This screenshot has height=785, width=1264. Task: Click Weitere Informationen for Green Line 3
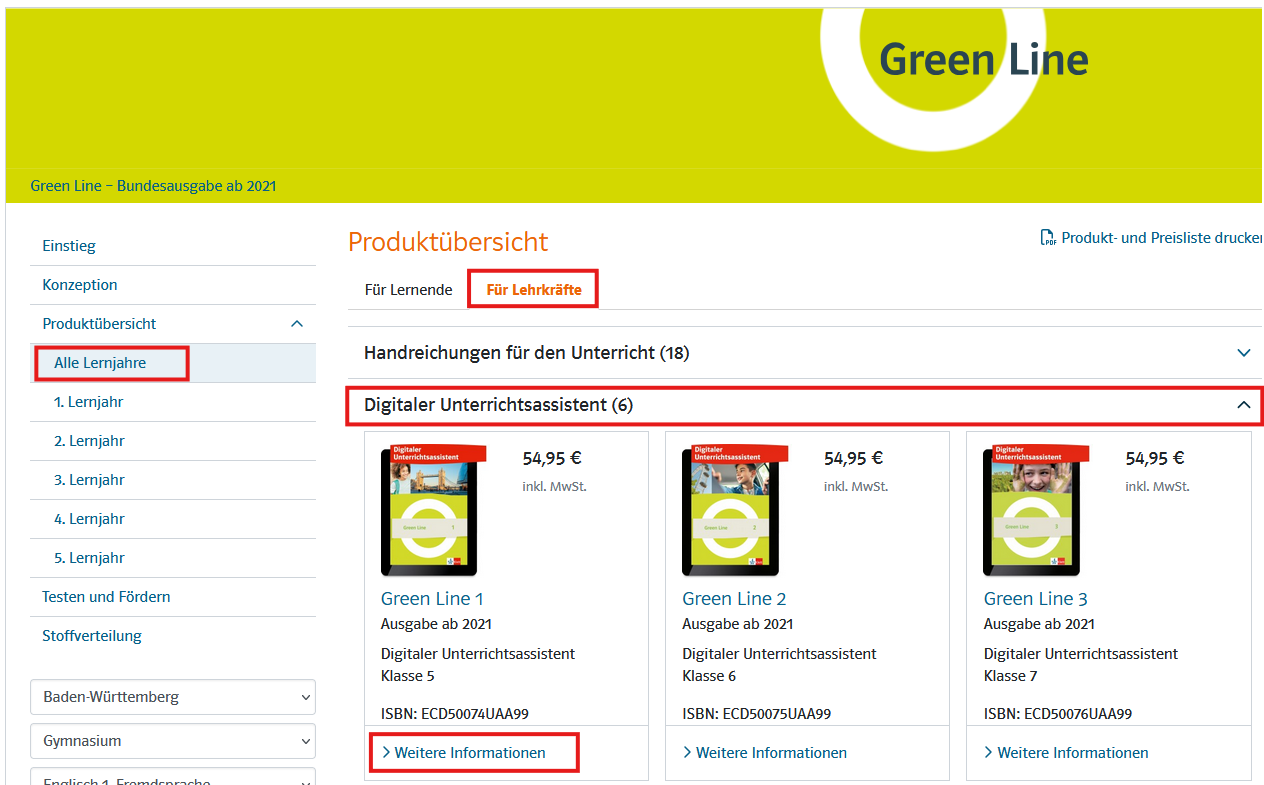[x=1067, y=753]
